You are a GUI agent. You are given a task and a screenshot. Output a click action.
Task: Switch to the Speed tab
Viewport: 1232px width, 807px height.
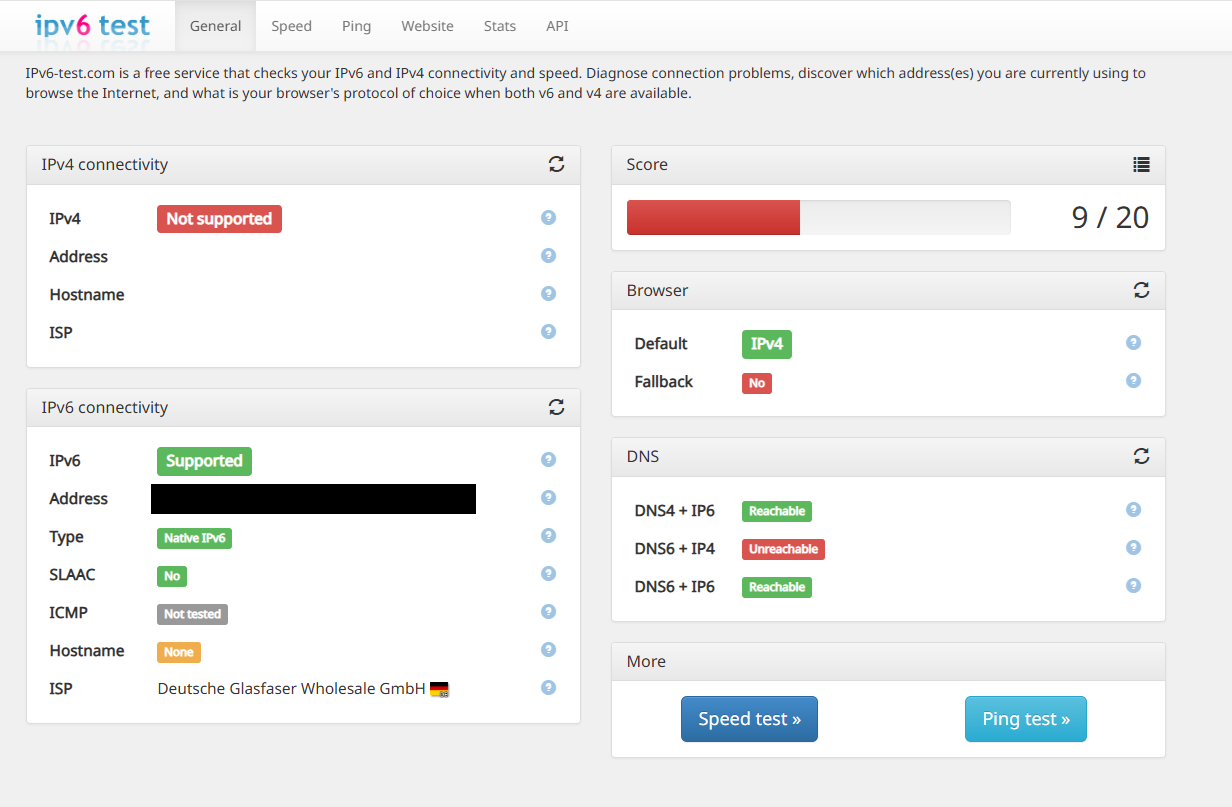click(x=291, y=26)
